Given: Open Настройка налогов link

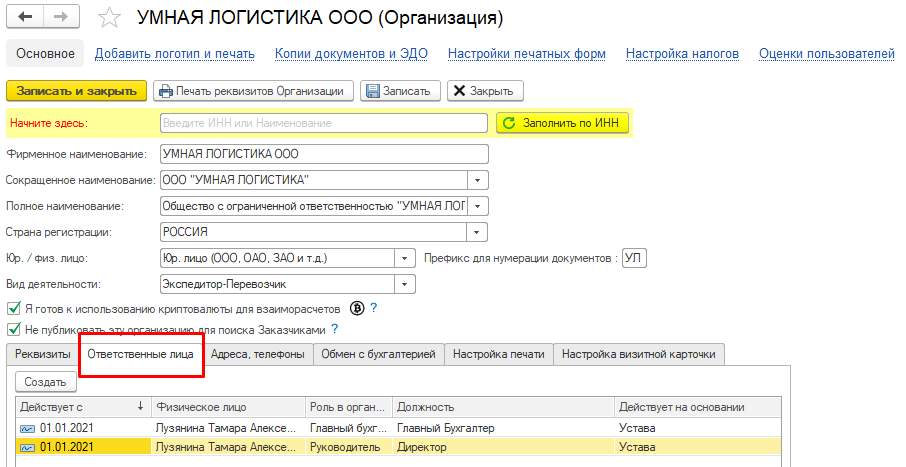Looking at the screenshot, I should point(682,54).
